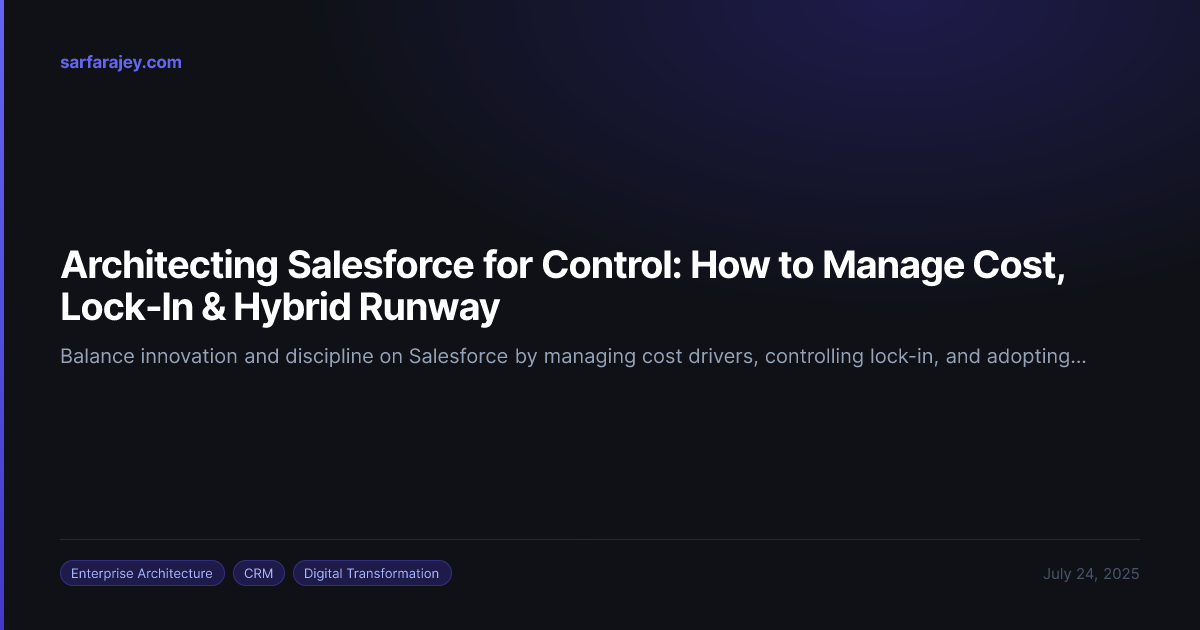The height and width of the screenshot is (630, 1200).
Task: Click the purple accent bar on left edge
Action: pyautogui.click(x=2, y=315)
